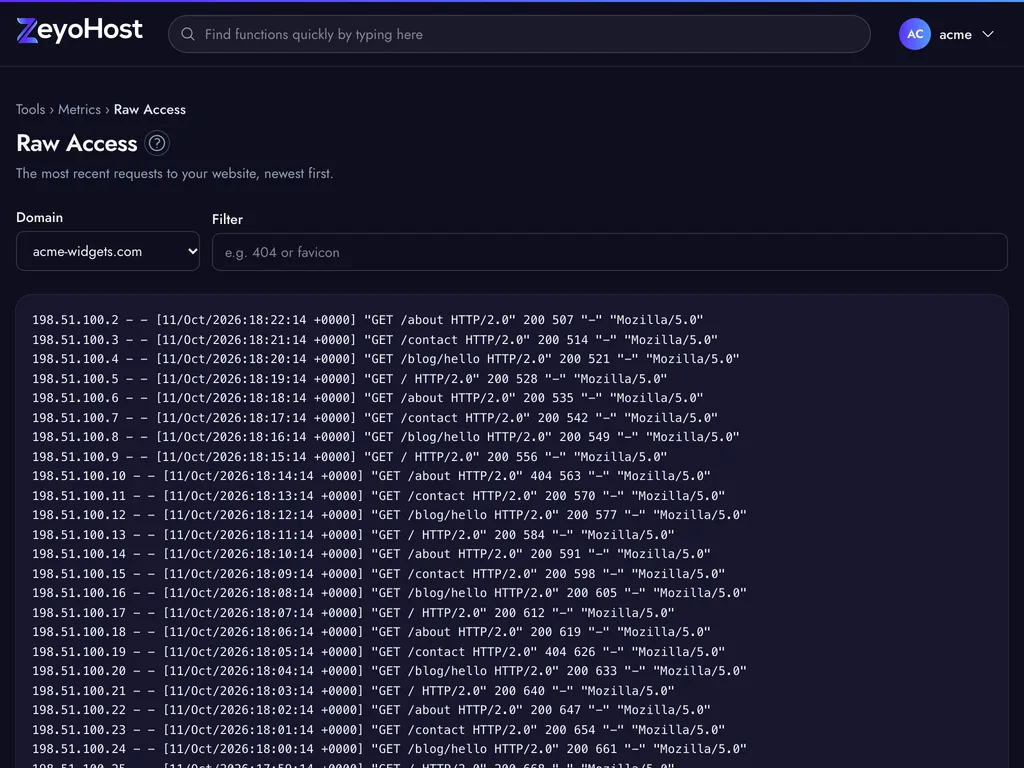Select the log entry from 198.51.100.17
The image size is (1024, 768).
(353, 613)
